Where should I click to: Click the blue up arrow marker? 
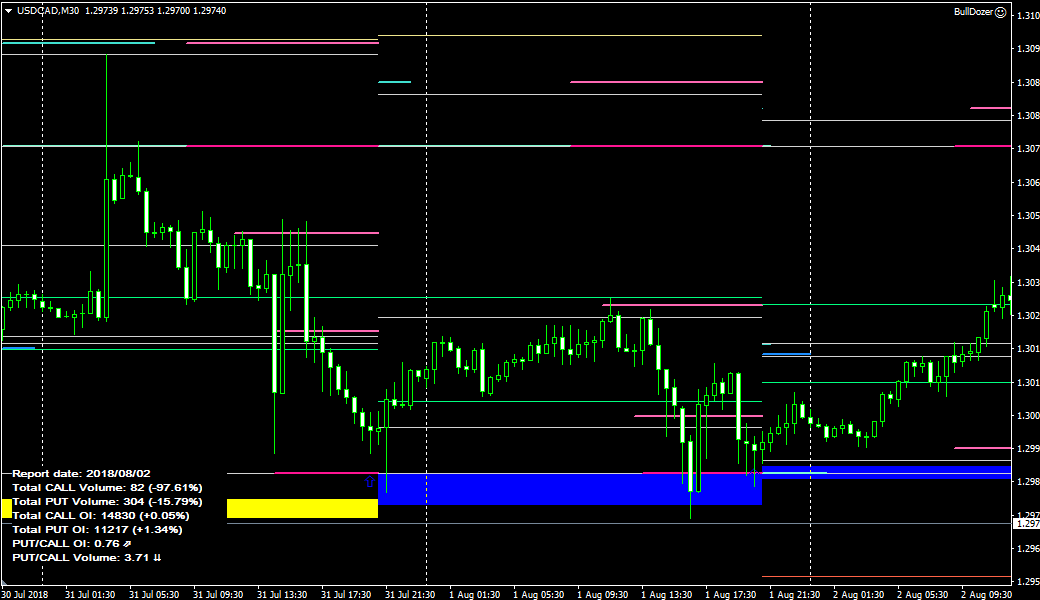[x=371, y=481]
